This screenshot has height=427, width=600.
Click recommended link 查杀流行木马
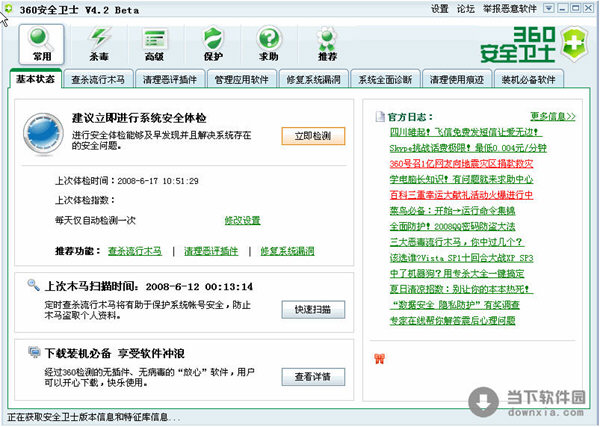click(135, 251)
